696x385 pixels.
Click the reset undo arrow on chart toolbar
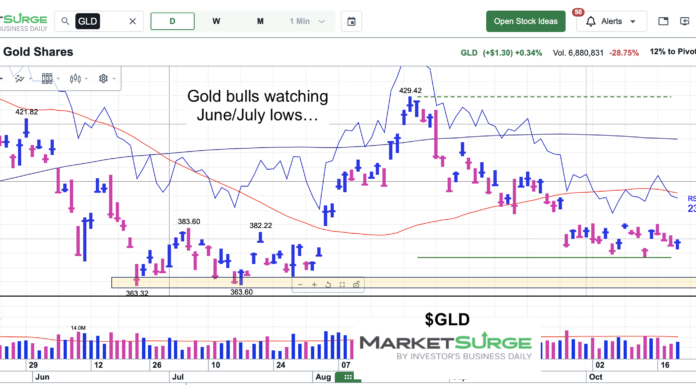click(328, 285)
